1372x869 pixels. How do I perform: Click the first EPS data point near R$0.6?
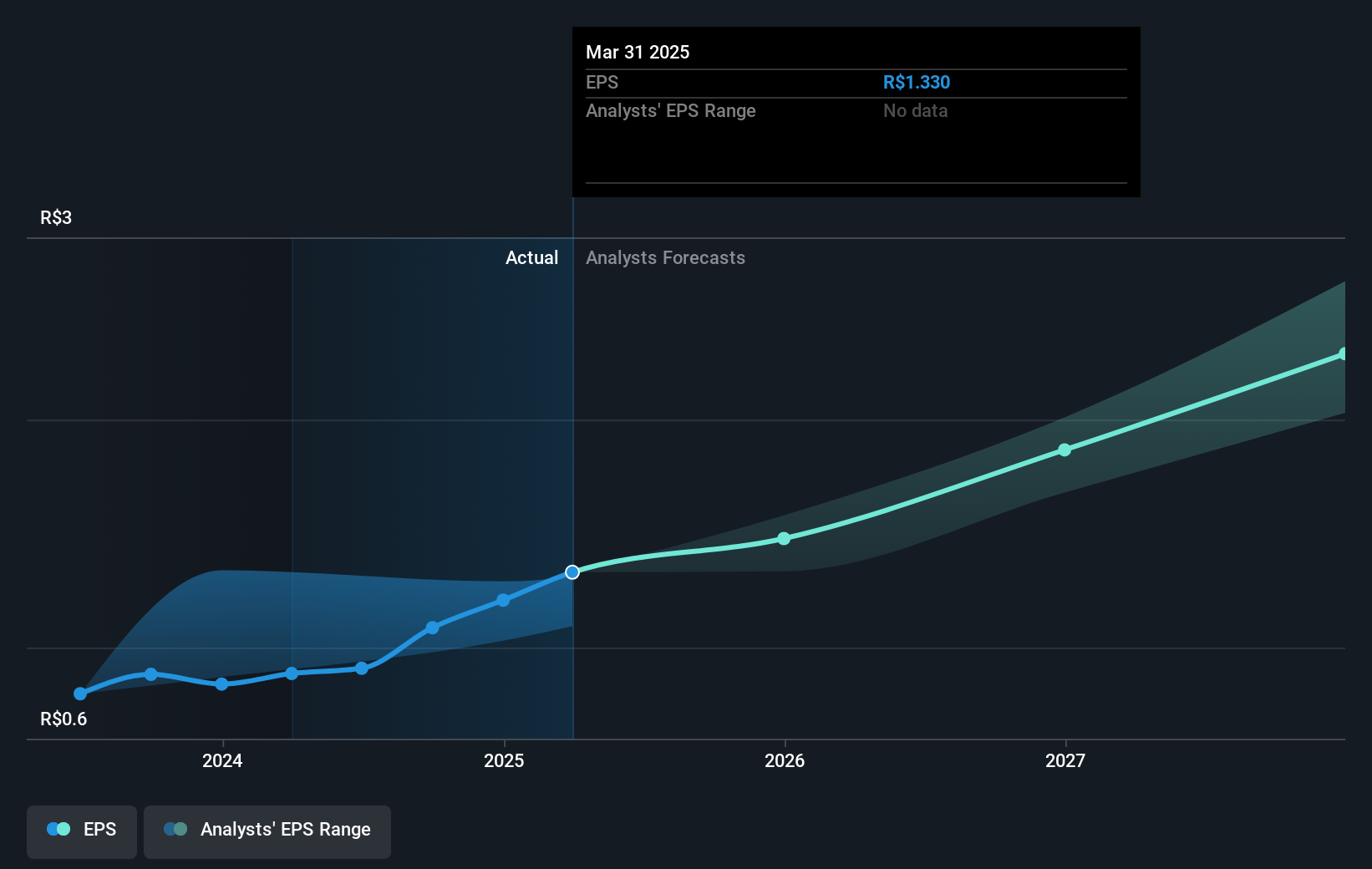[x=80, y=694]
